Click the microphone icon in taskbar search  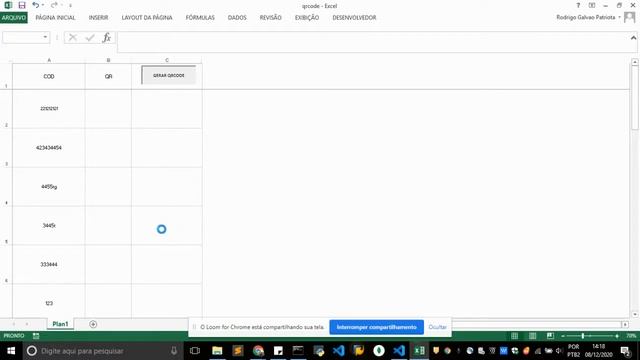(x=174, y=351)
